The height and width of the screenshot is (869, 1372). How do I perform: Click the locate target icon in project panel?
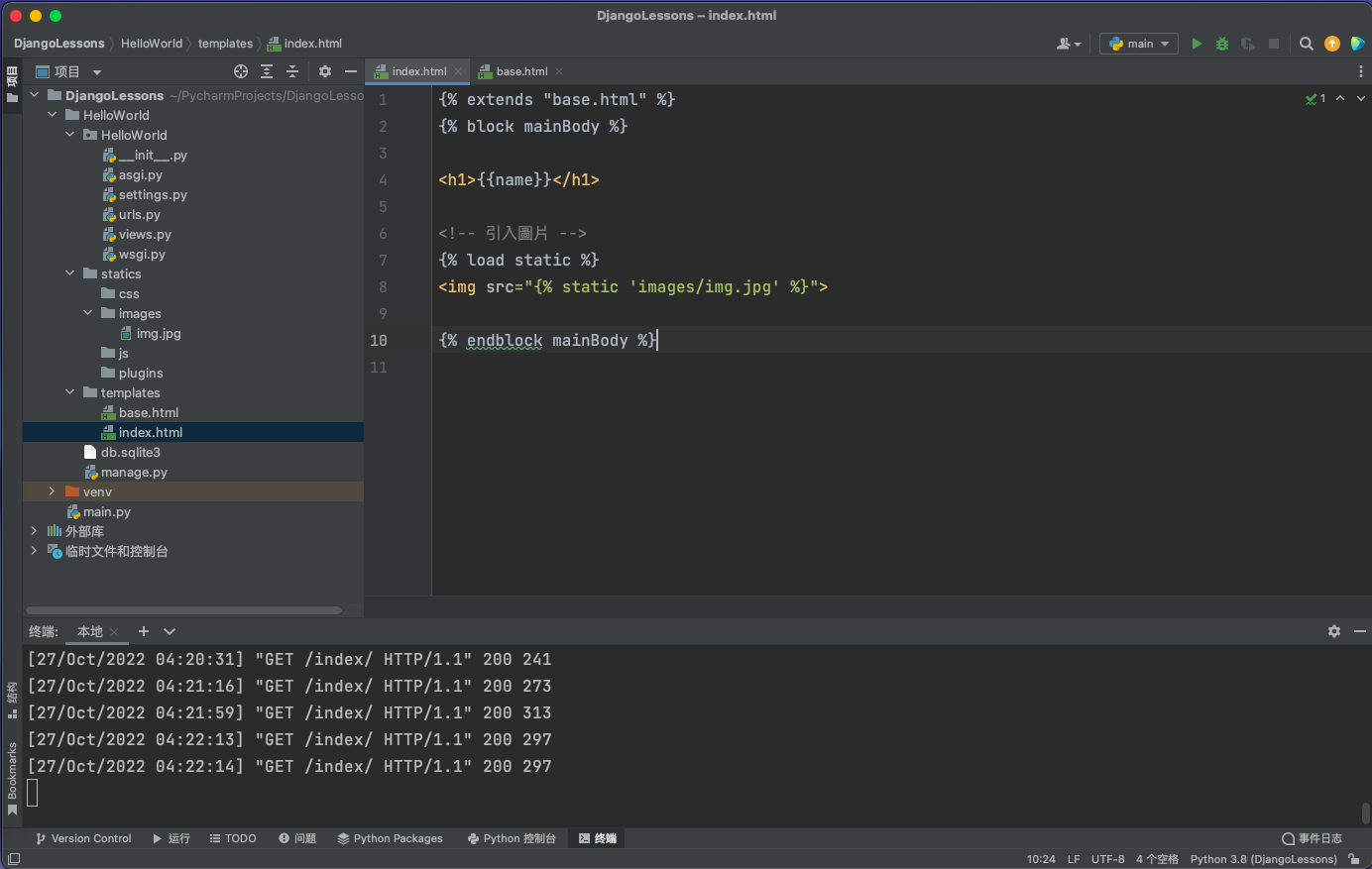coord(241,71)
